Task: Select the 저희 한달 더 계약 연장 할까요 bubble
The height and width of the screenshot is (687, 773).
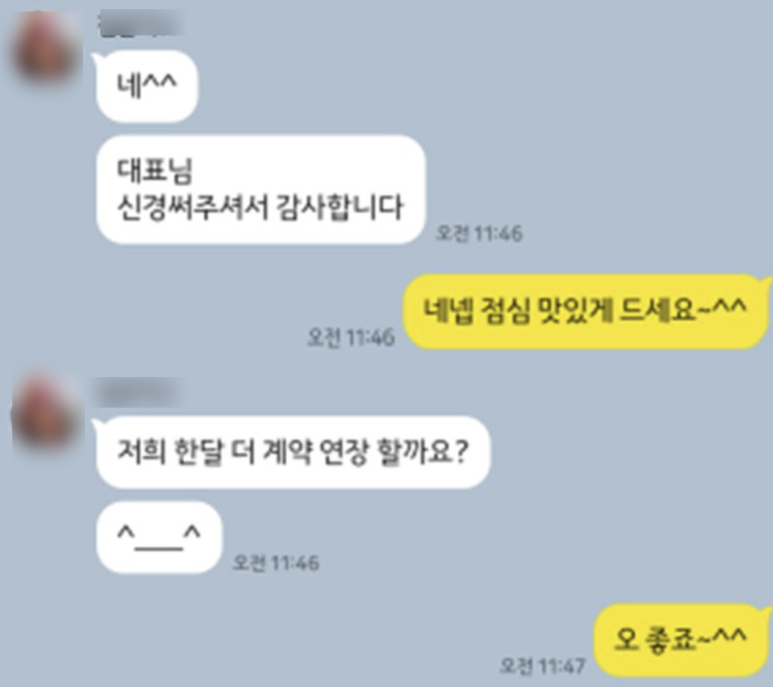Action: [293, 452]
